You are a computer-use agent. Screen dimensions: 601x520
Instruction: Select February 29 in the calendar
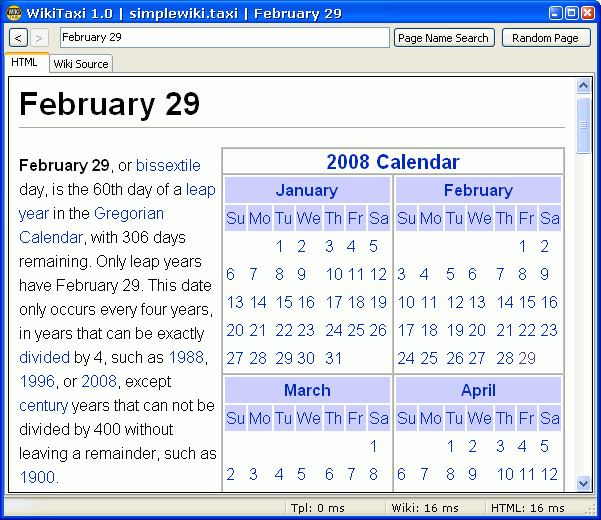pos(527,358)
